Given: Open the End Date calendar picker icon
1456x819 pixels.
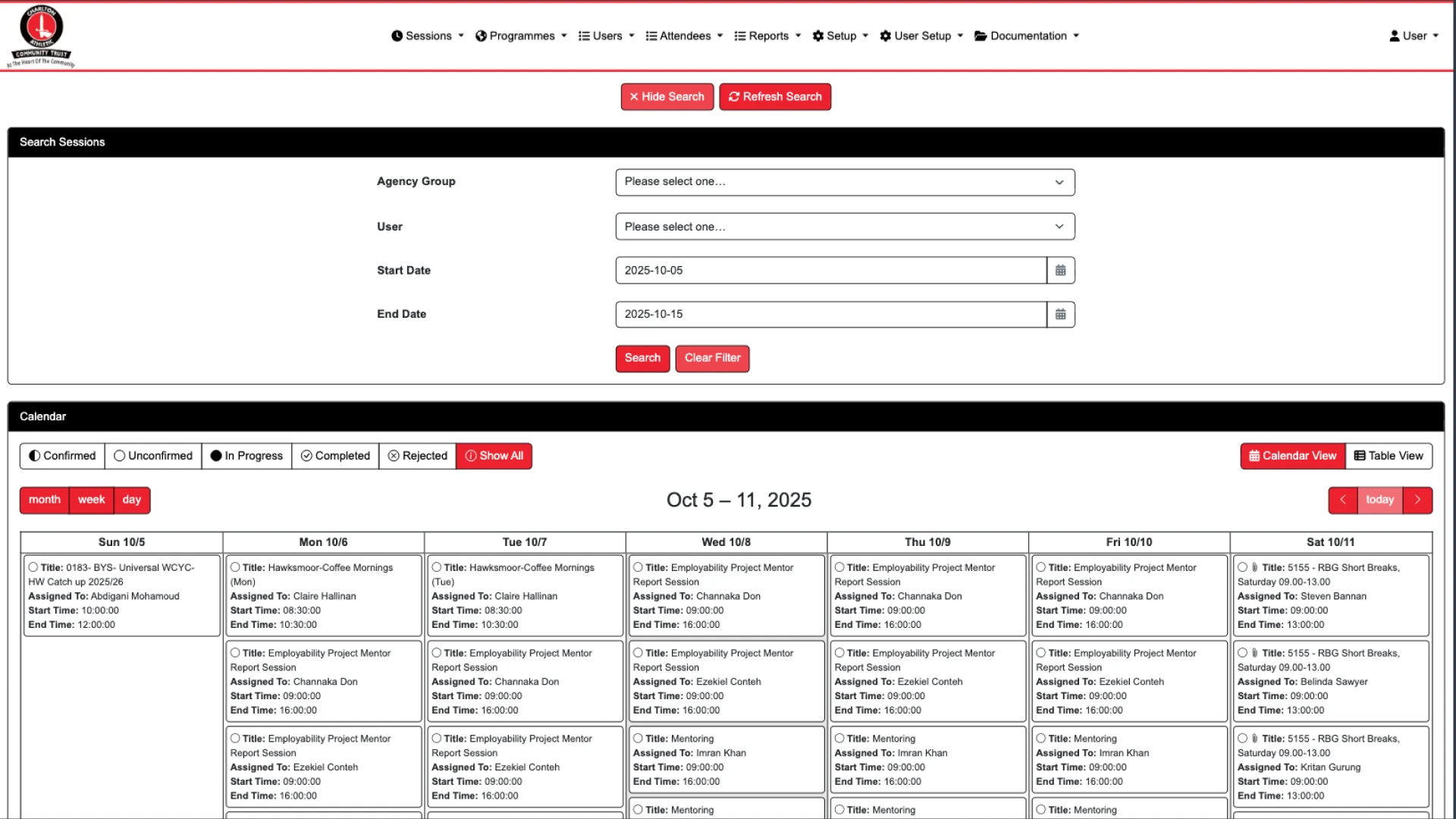Looking at the screenshot, I should pyautogui.click(x=1060, y=315).
